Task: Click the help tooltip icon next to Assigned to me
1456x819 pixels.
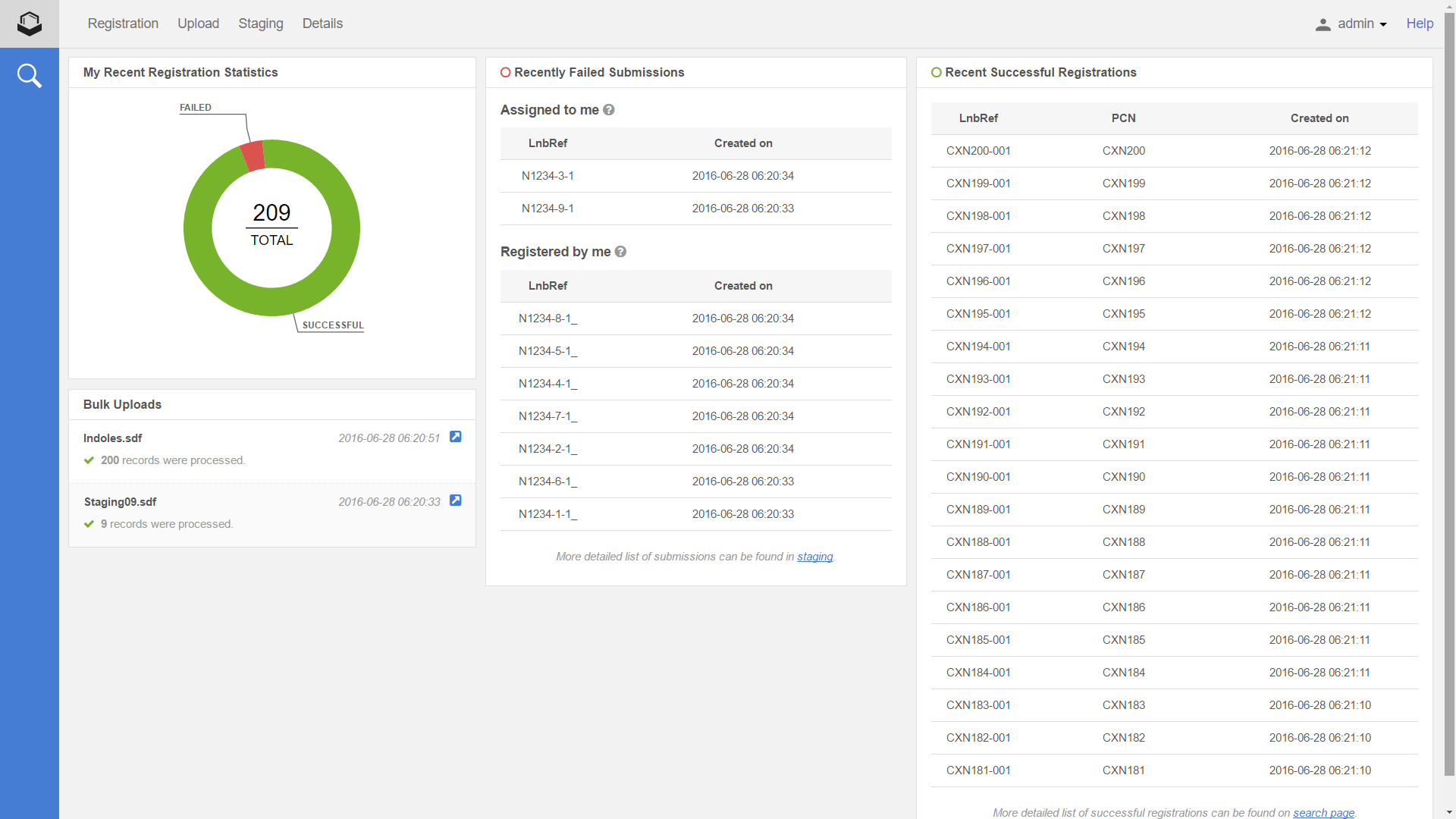Action: tap(608, 110)
